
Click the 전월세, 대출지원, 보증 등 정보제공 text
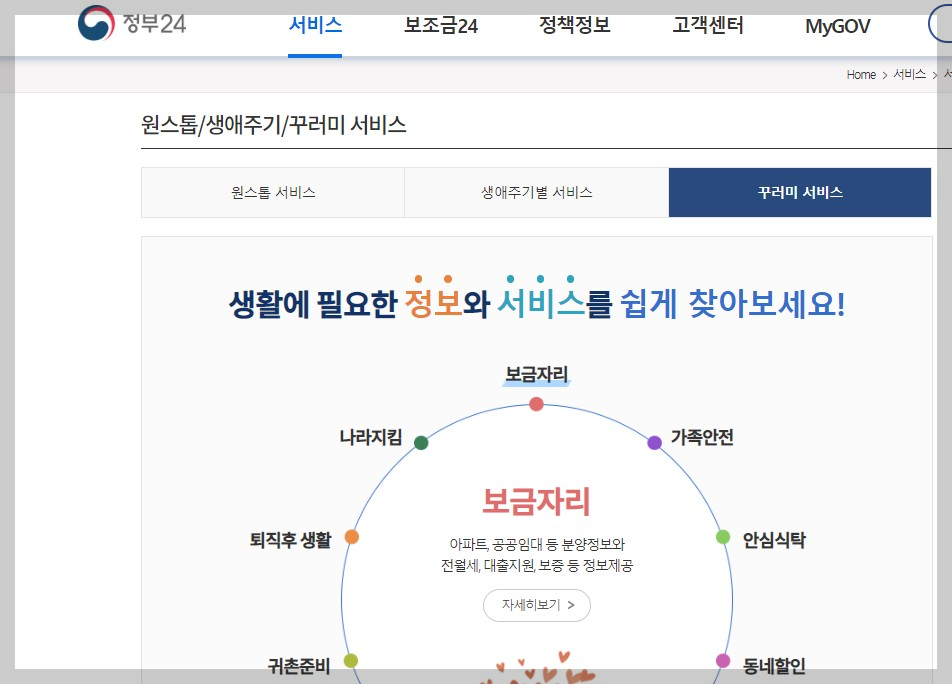(537, 566)
